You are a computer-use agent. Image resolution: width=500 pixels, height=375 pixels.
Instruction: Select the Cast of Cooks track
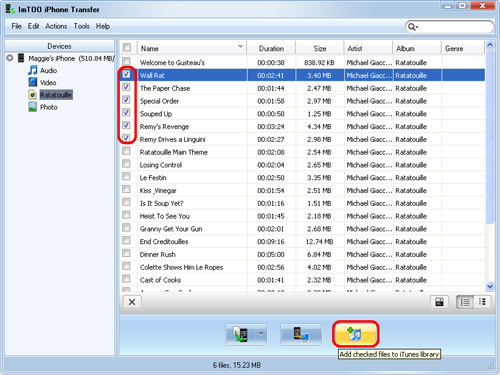[160, 280]
